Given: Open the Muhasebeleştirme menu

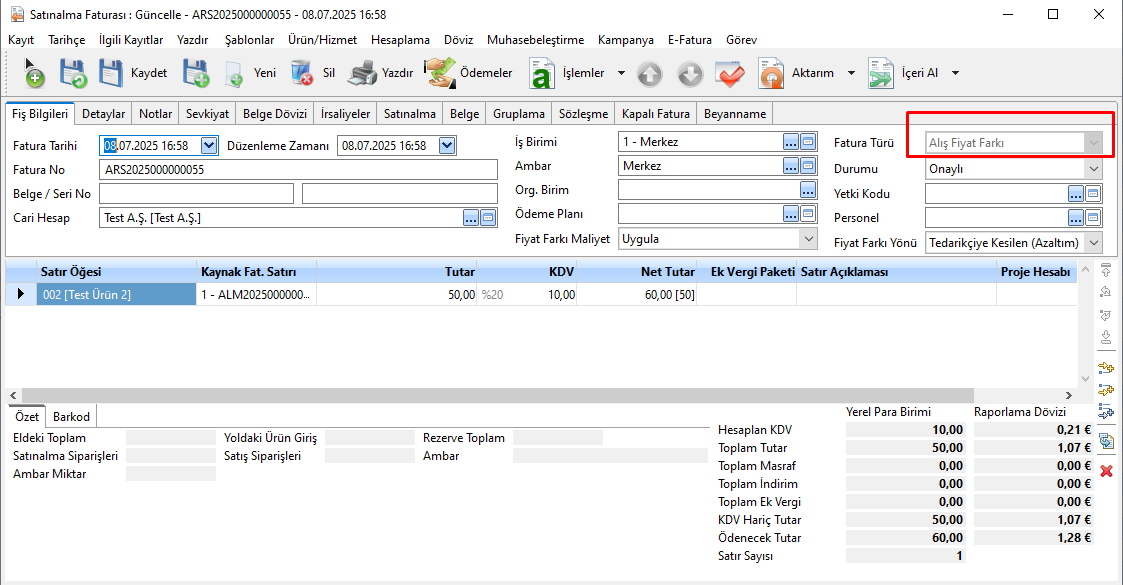Looking at the screenshot, I should (x=535, y=40).
